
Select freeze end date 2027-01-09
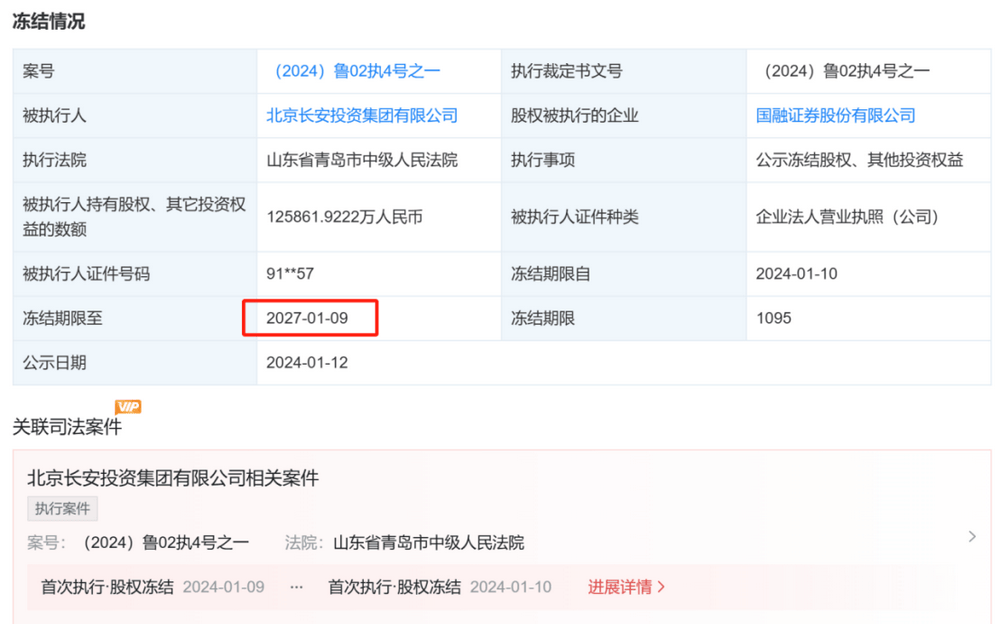coord(307,318)
